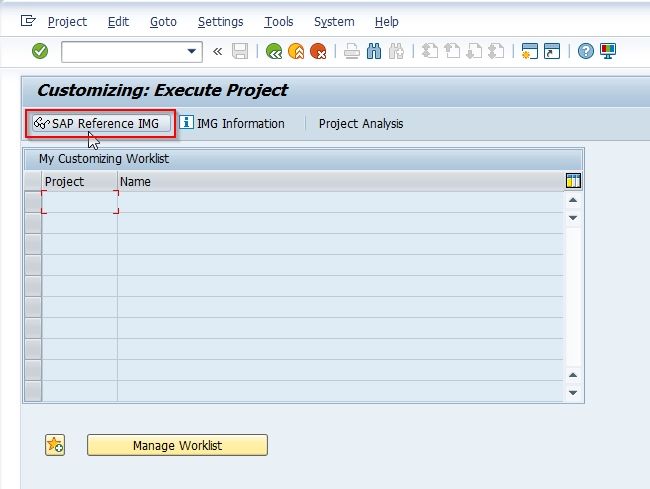Viewport: 650px width, 489px height.
Task: Click the green Enter checkmark icon
Action: (x=40, y=51)
